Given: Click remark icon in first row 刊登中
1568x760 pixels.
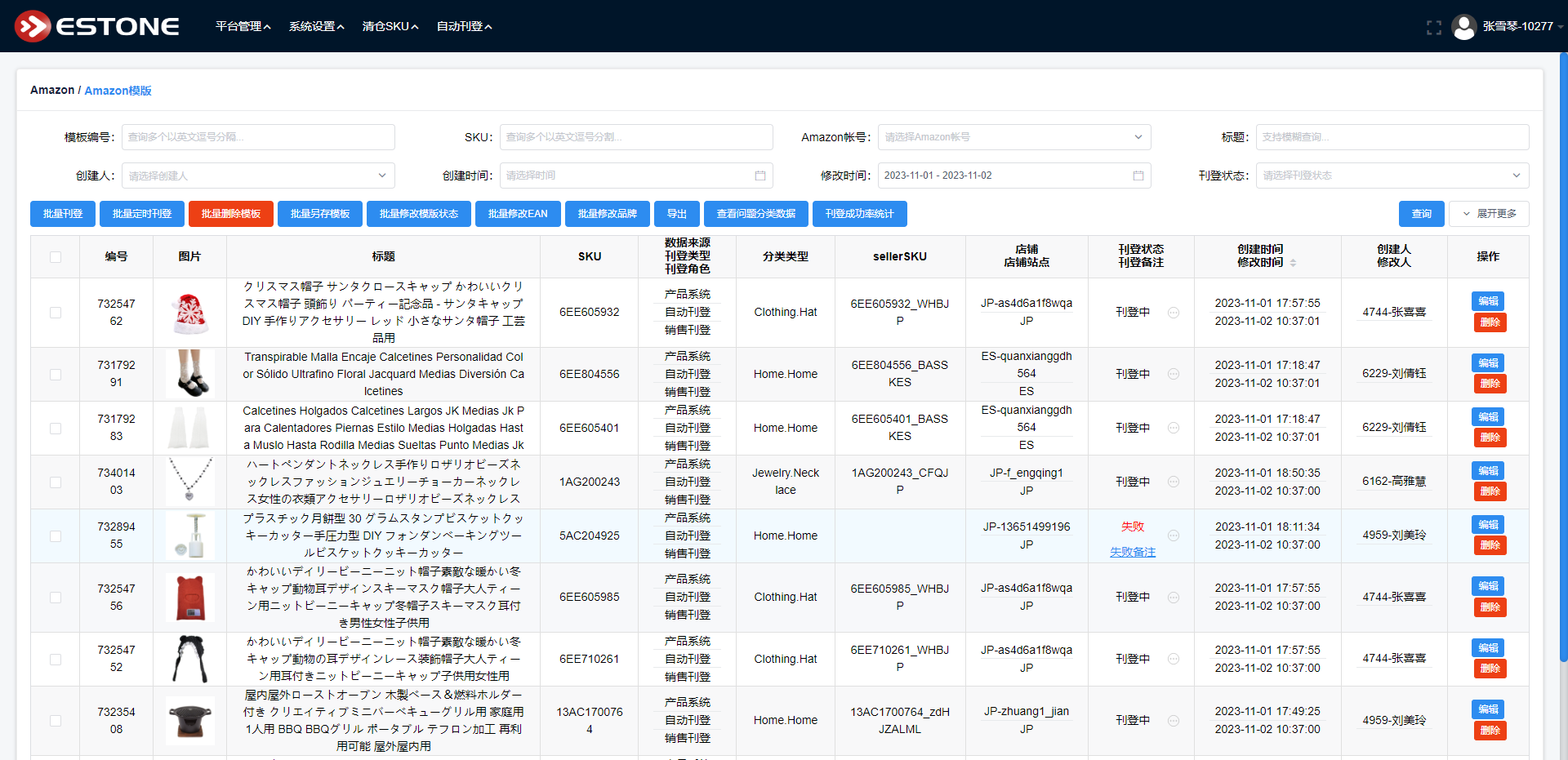Looking at the screenshot, I should [x=1173, y=313].
